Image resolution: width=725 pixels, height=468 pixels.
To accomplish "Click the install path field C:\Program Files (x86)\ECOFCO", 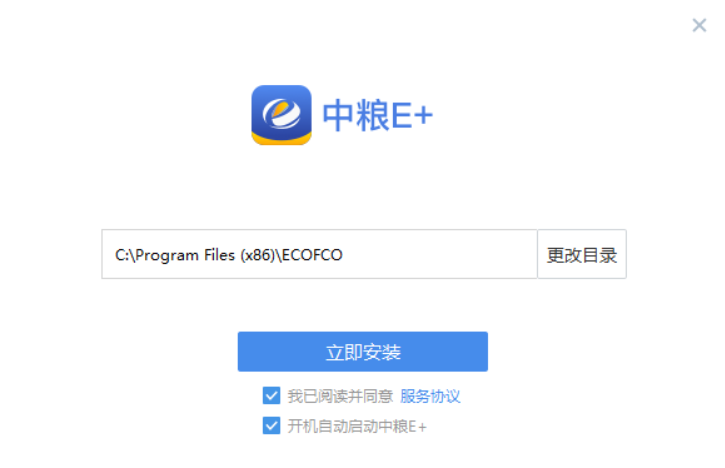I will [319, 254].
